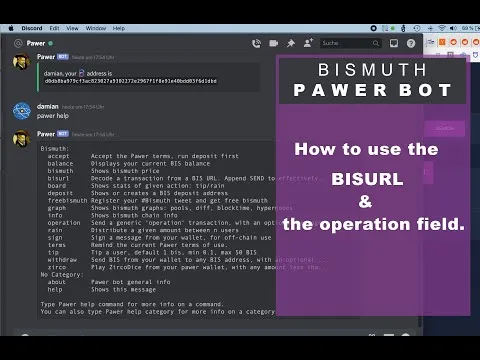Add friends to the DM

coord(308,43)
